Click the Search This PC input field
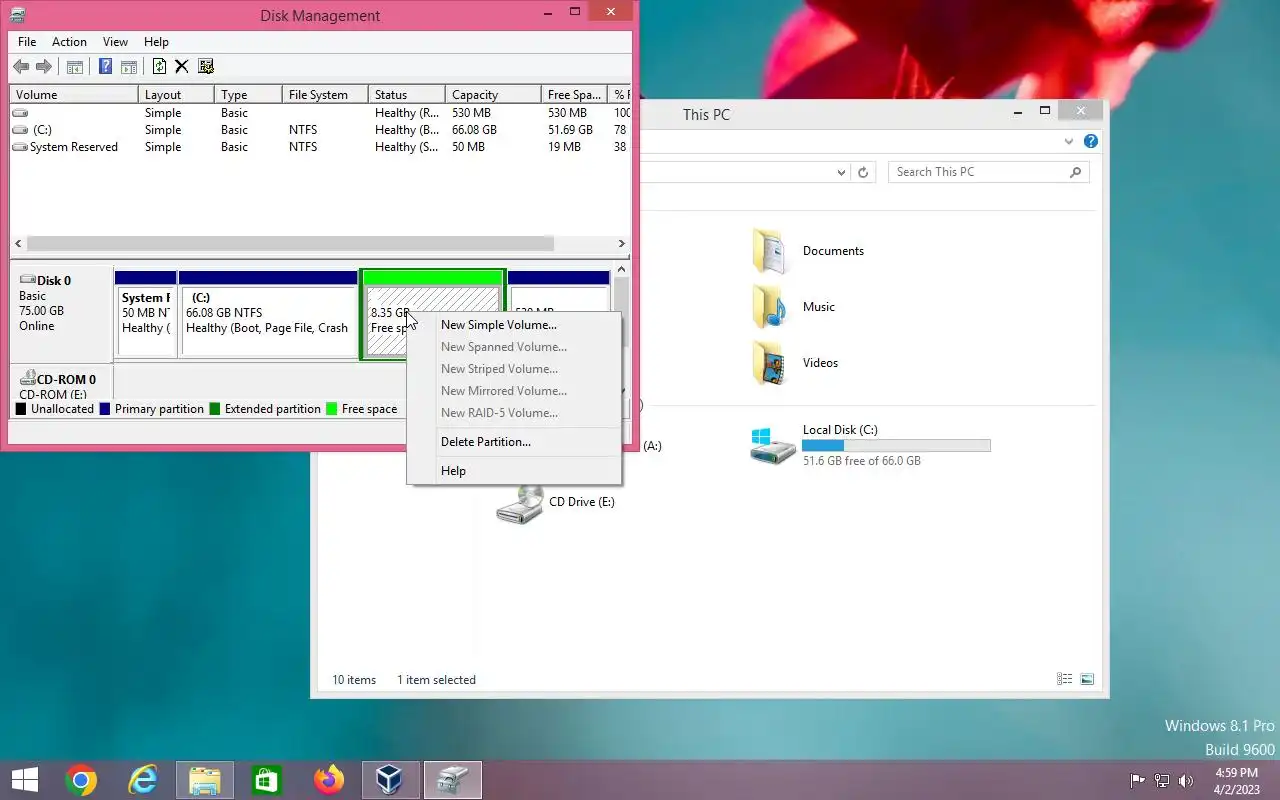This screenshot has height=800, width=1280. tap(988, 172)
